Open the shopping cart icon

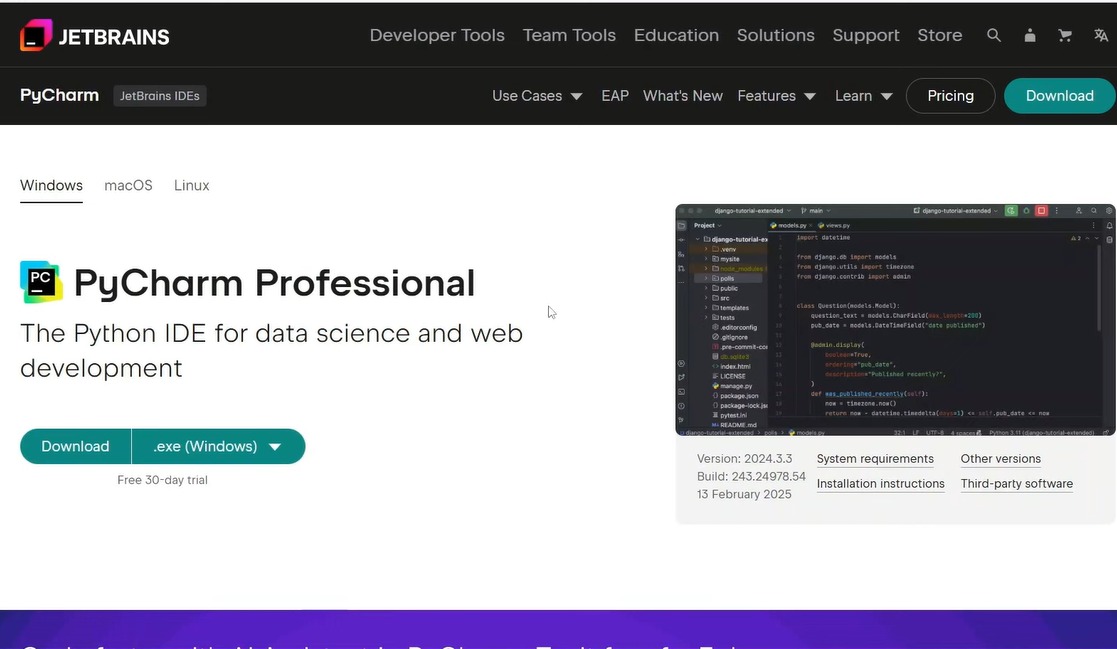1065,36
